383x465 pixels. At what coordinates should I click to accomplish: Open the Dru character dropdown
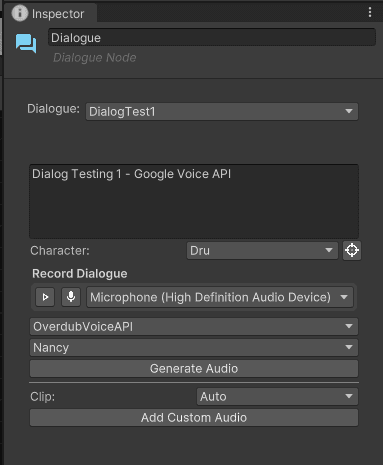262,250
